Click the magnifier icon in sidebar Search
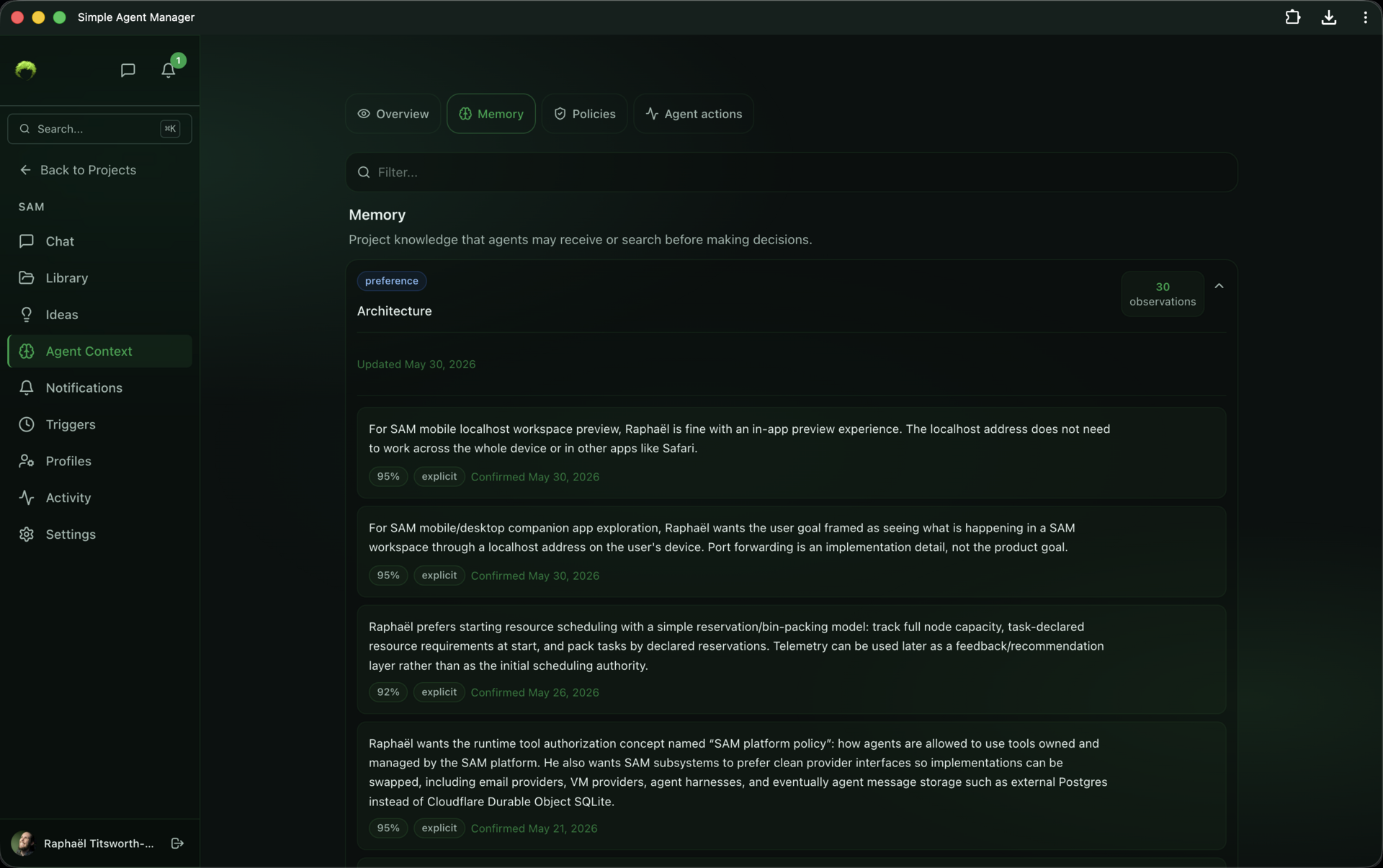 point(24,129)
